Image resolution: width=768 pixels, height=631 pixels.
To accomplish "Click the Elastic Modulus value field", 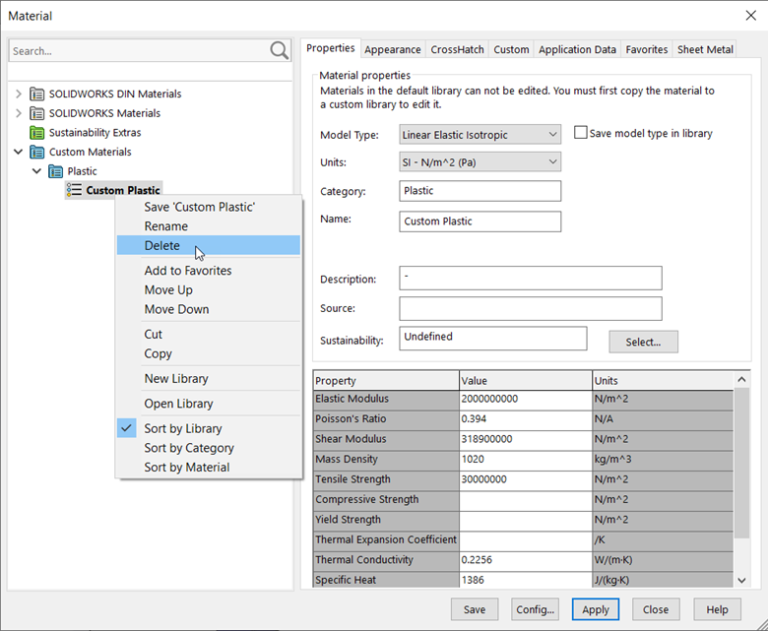I will pos(525,399).
